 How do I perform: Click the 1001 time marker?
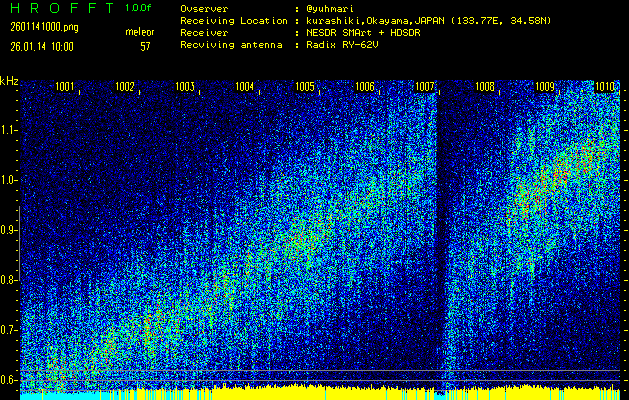click(x=65, y=87)
